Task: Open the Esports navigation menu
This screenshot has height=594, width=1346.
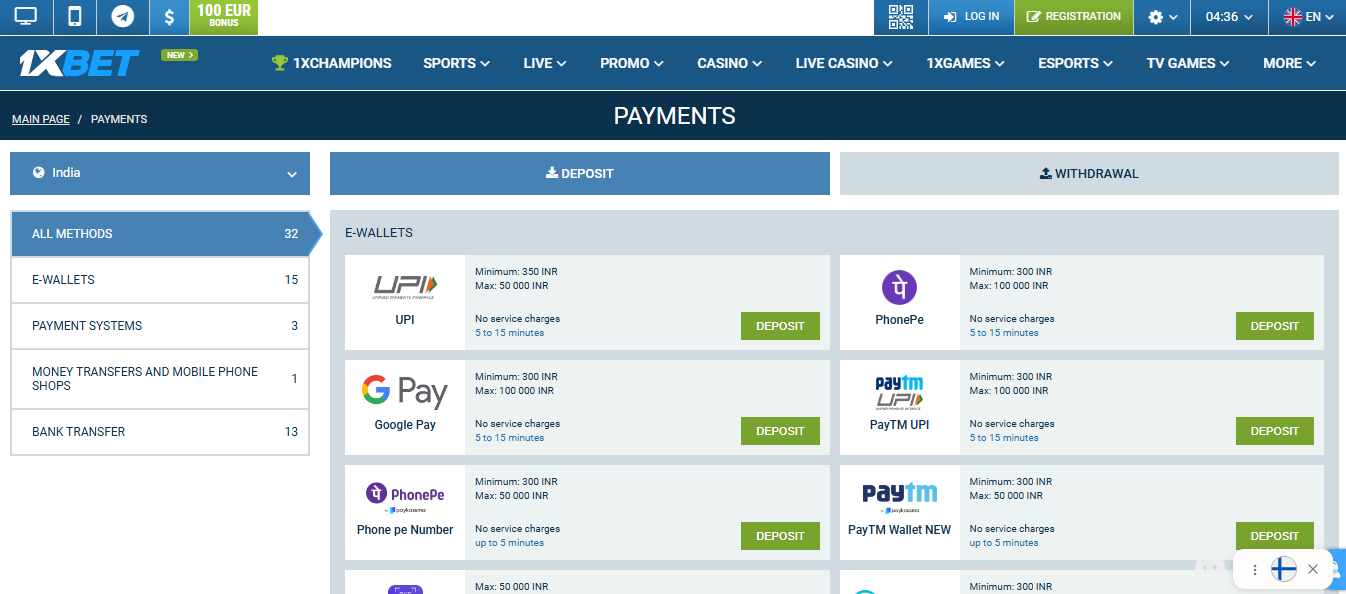Action: (1075, 63)
